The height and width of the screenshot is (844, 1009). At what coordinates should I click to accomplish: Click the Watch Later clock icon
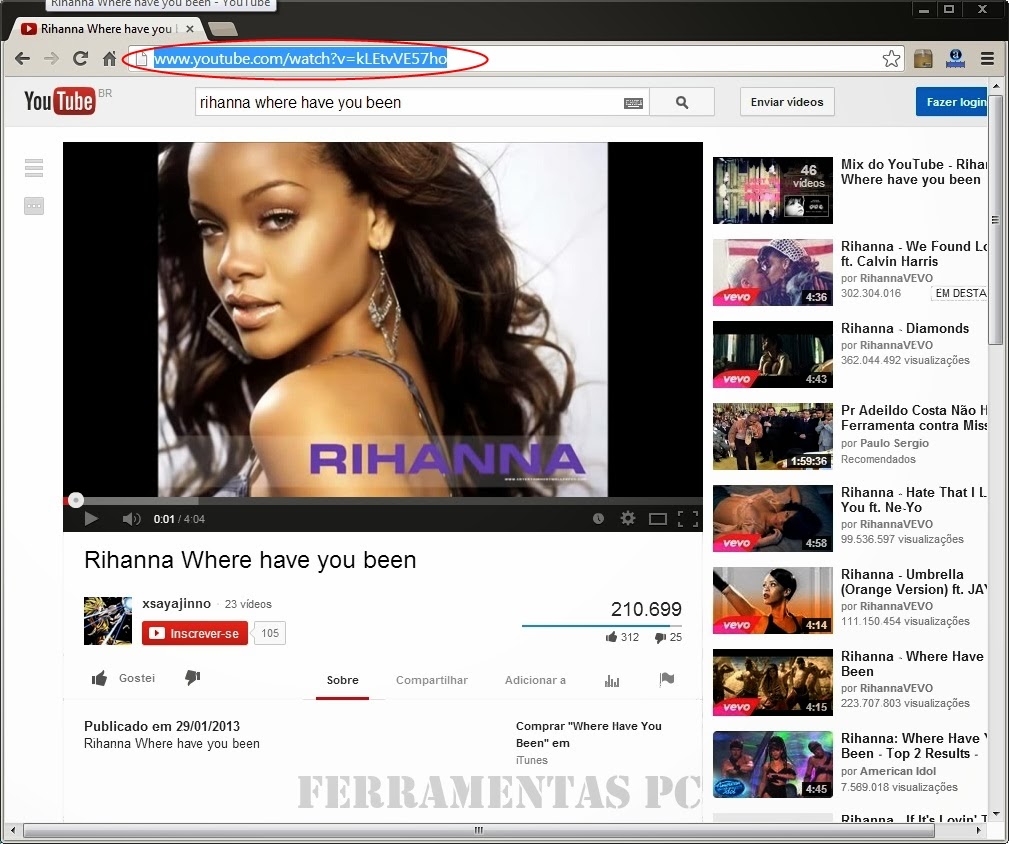tap(598, 518)
